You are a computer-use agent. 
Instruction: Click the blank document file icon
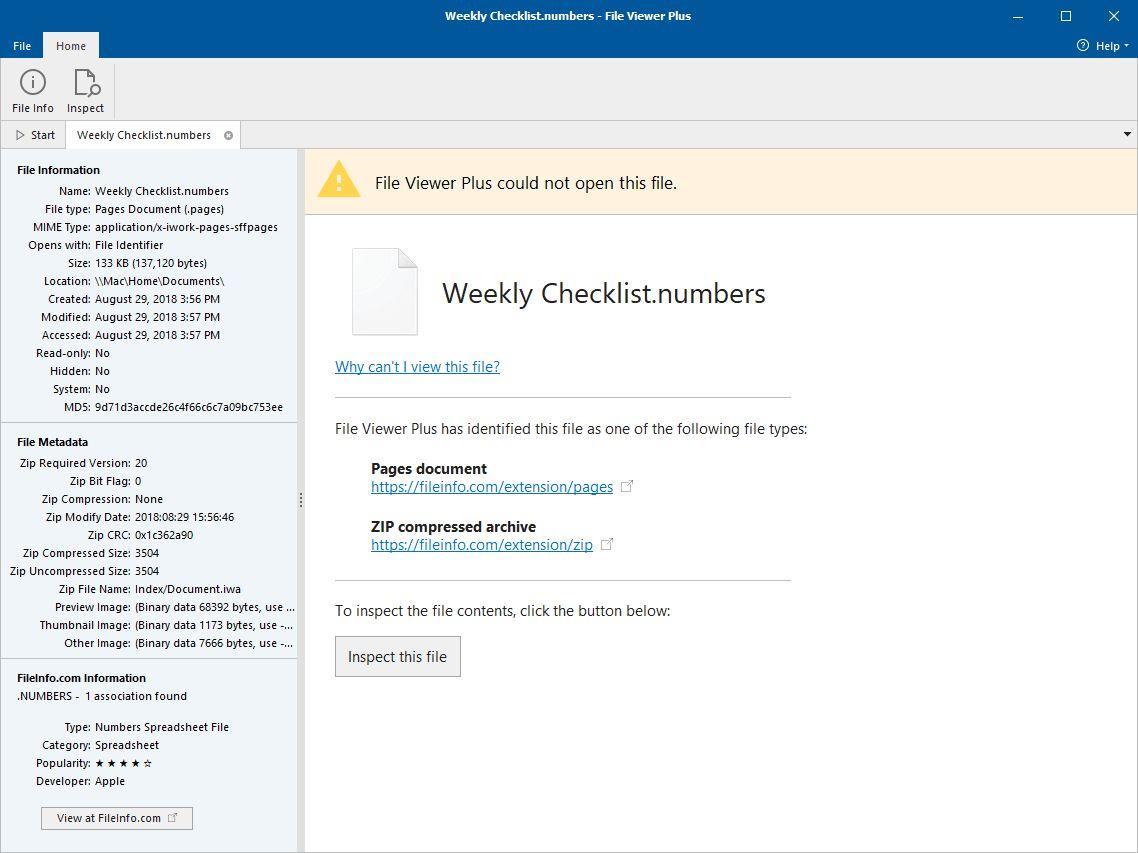385,292
